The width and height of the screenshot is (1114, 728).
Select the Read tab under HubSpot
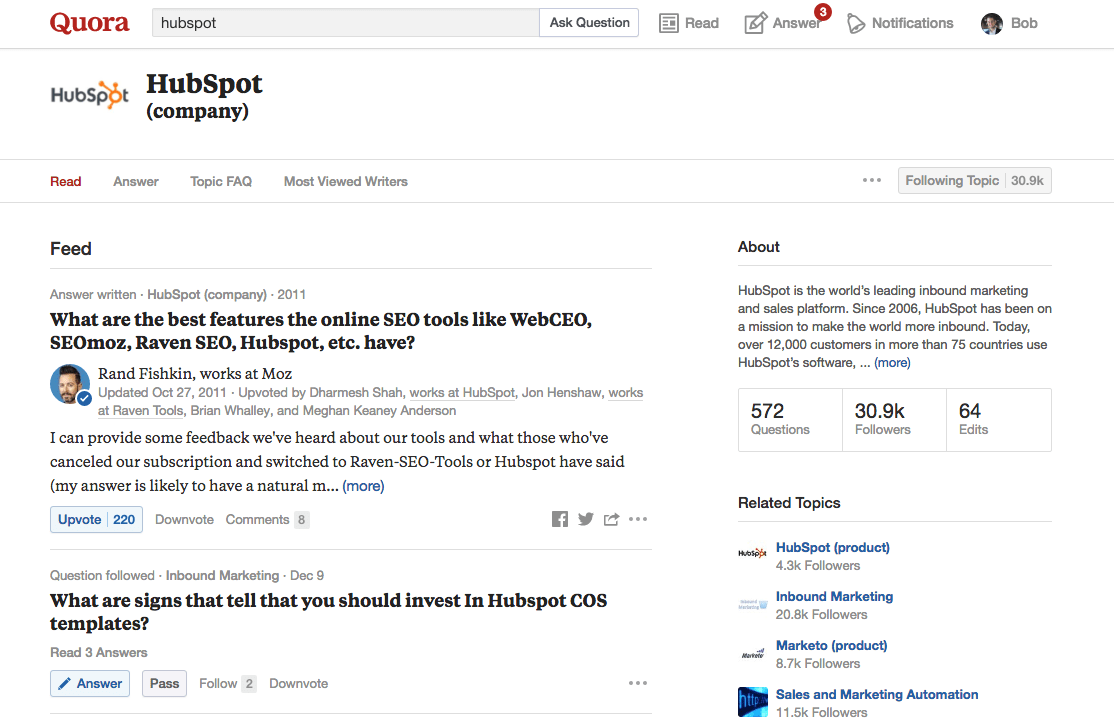click(65, 181)
